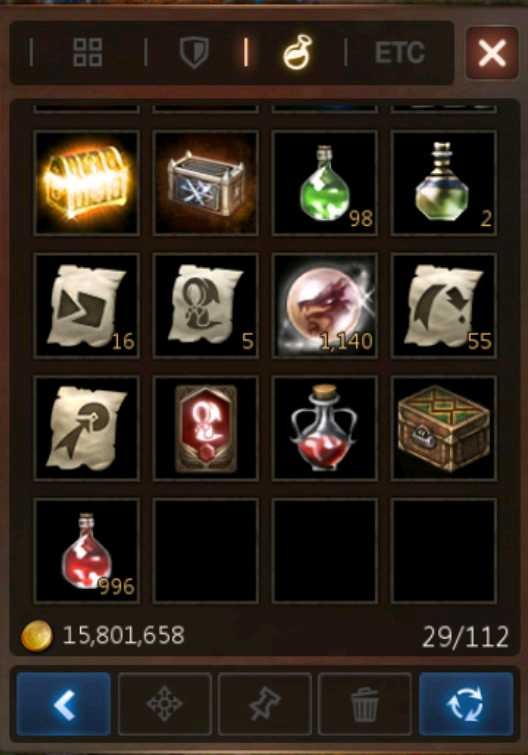Screen dimensions: 528x755
Task: Select the dragon orb item showing 1,140
Action: 325,305
